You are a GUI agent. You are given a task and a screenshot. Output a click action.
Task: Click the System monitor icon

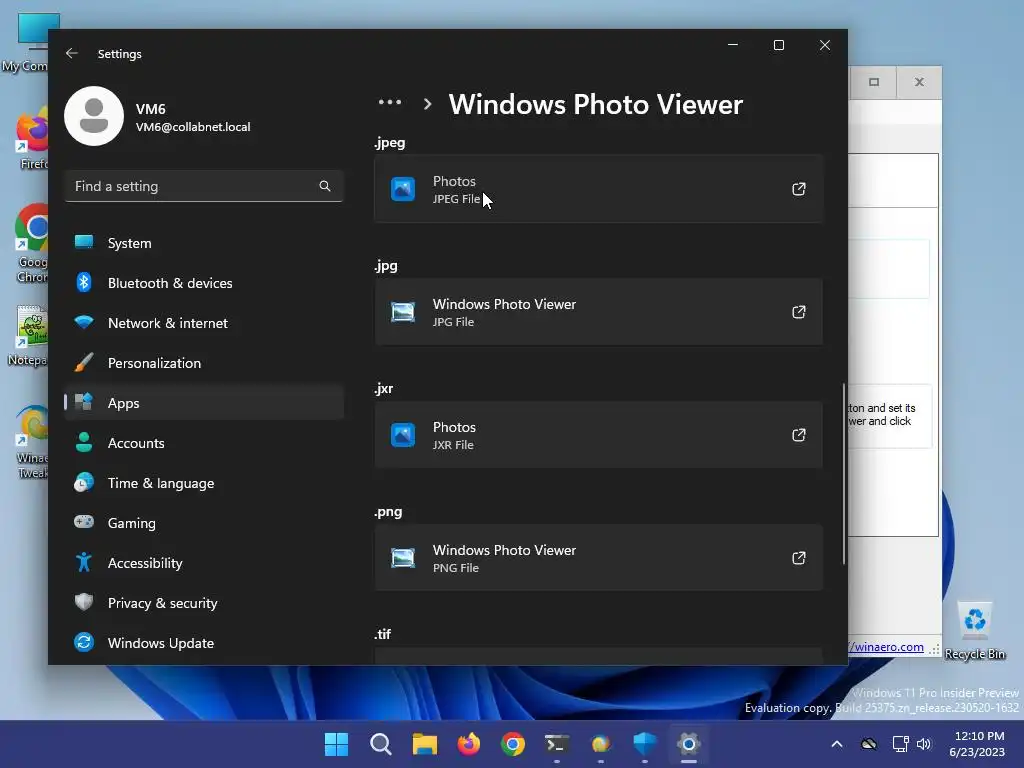[x=84, y=242]
